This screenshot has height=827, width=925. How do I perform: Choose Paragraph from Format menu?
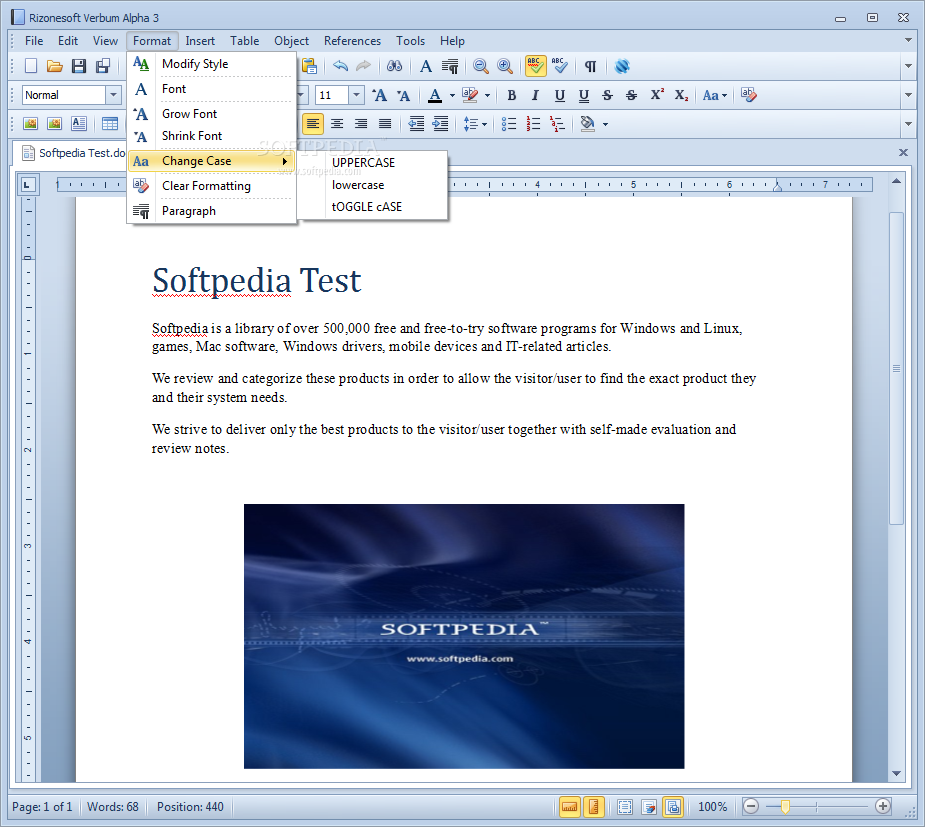pos(211,211)
